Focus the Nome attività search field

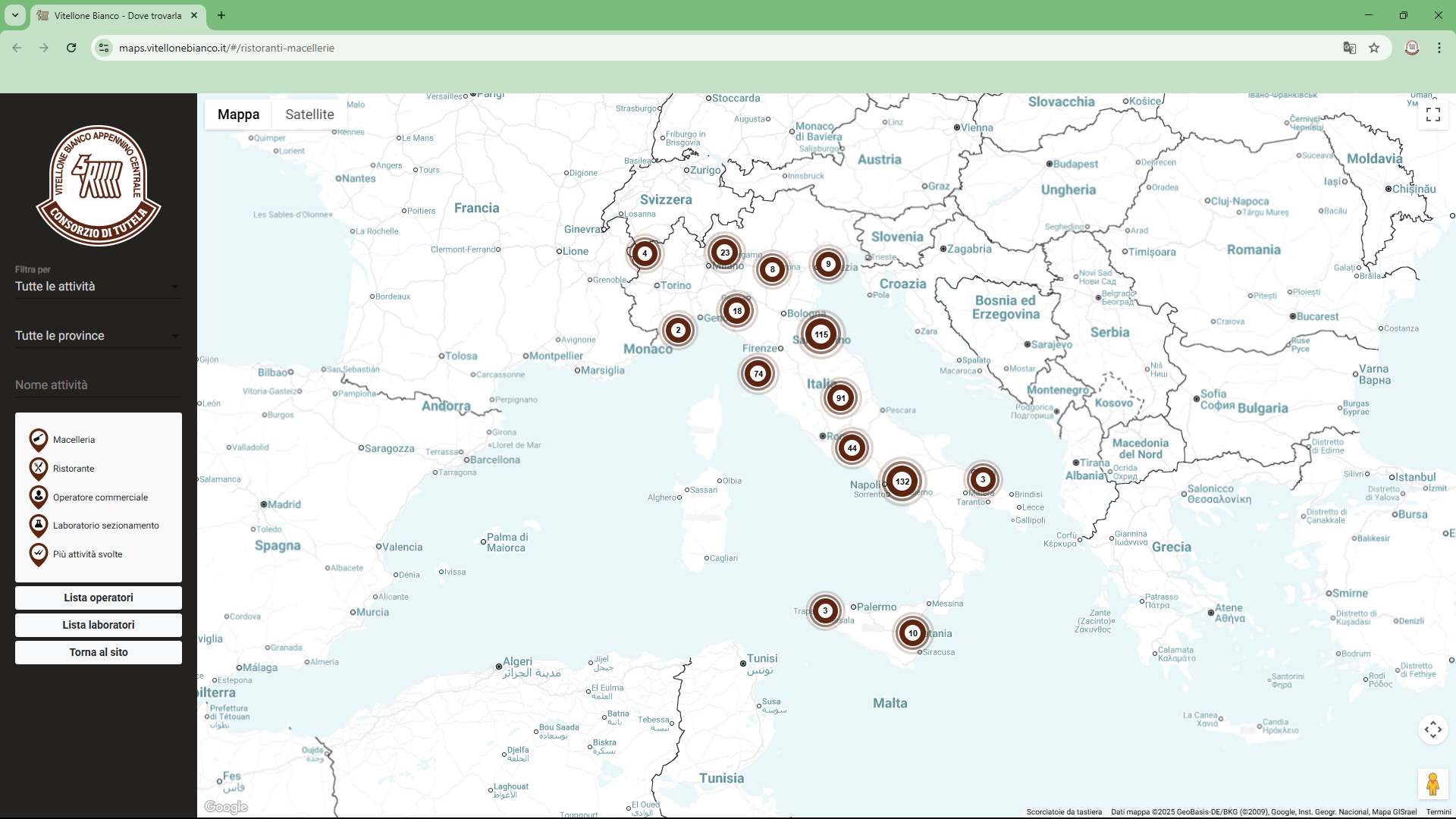click(99, 385)
